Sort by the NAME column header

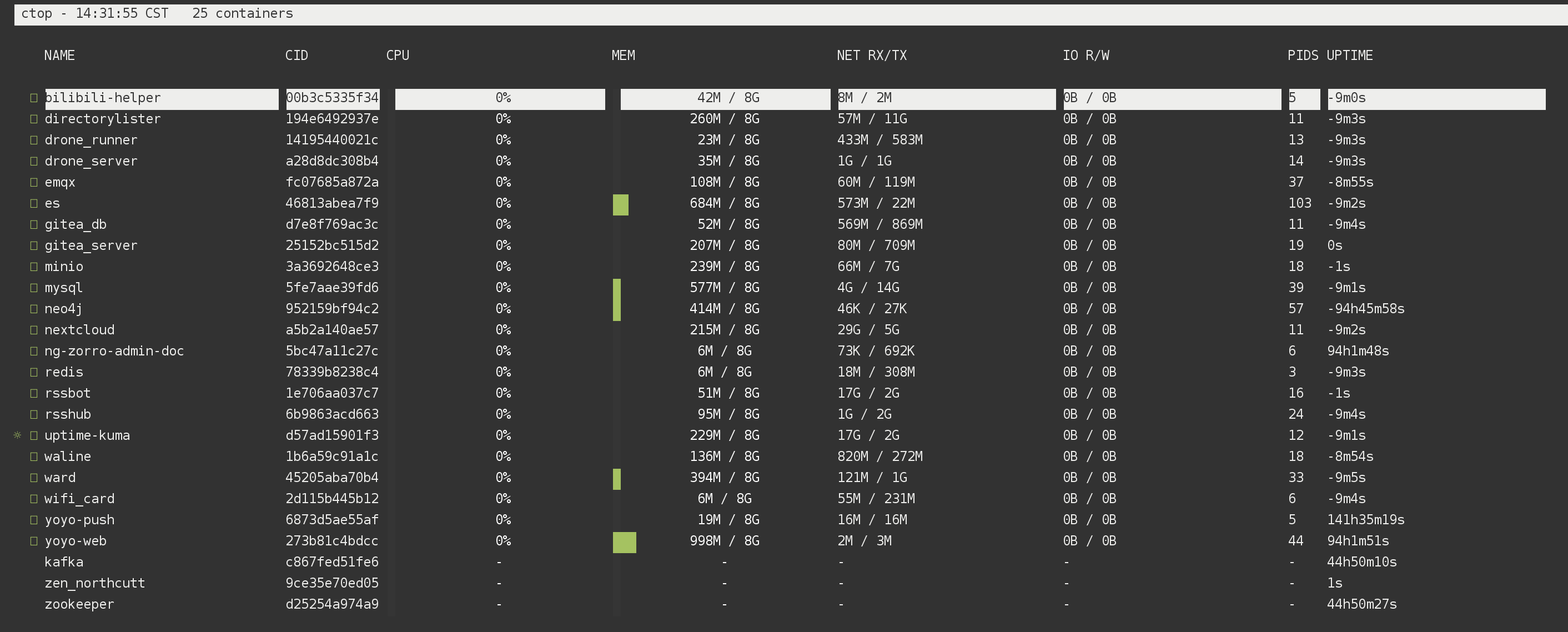pyautogui.click(x=59, y=56)
